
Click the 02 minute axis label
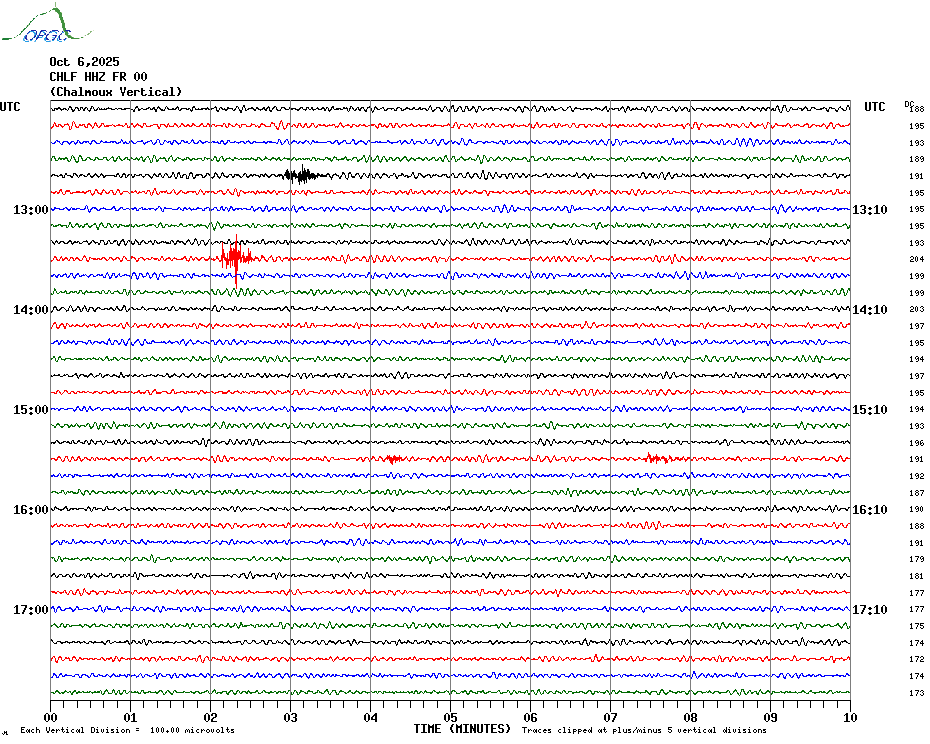[x=211, y=718]
